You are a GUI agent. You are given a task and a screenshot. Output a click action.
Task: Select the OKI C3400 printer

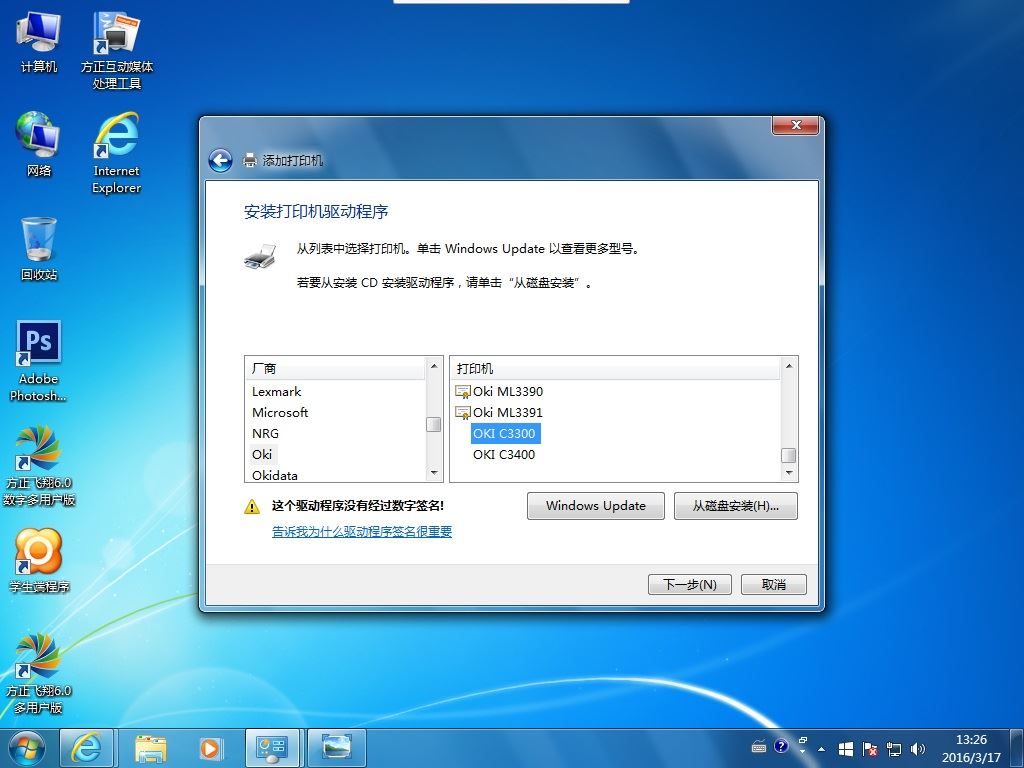pos(504,454)
